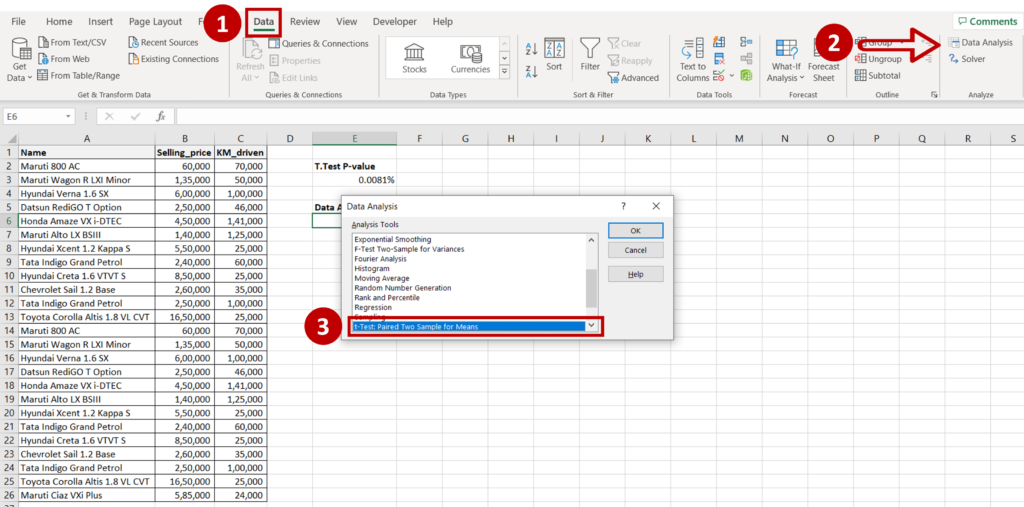Choose Regression in Analysis Tools
The height and width of the screenshot is (507, 1024).
point(373,307)
